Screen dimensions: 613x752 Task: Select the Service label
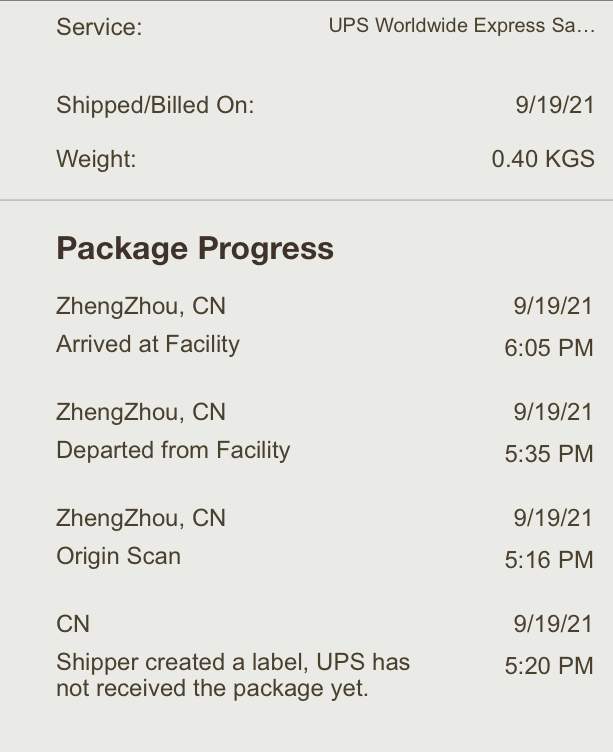click(x=99, y=28)
